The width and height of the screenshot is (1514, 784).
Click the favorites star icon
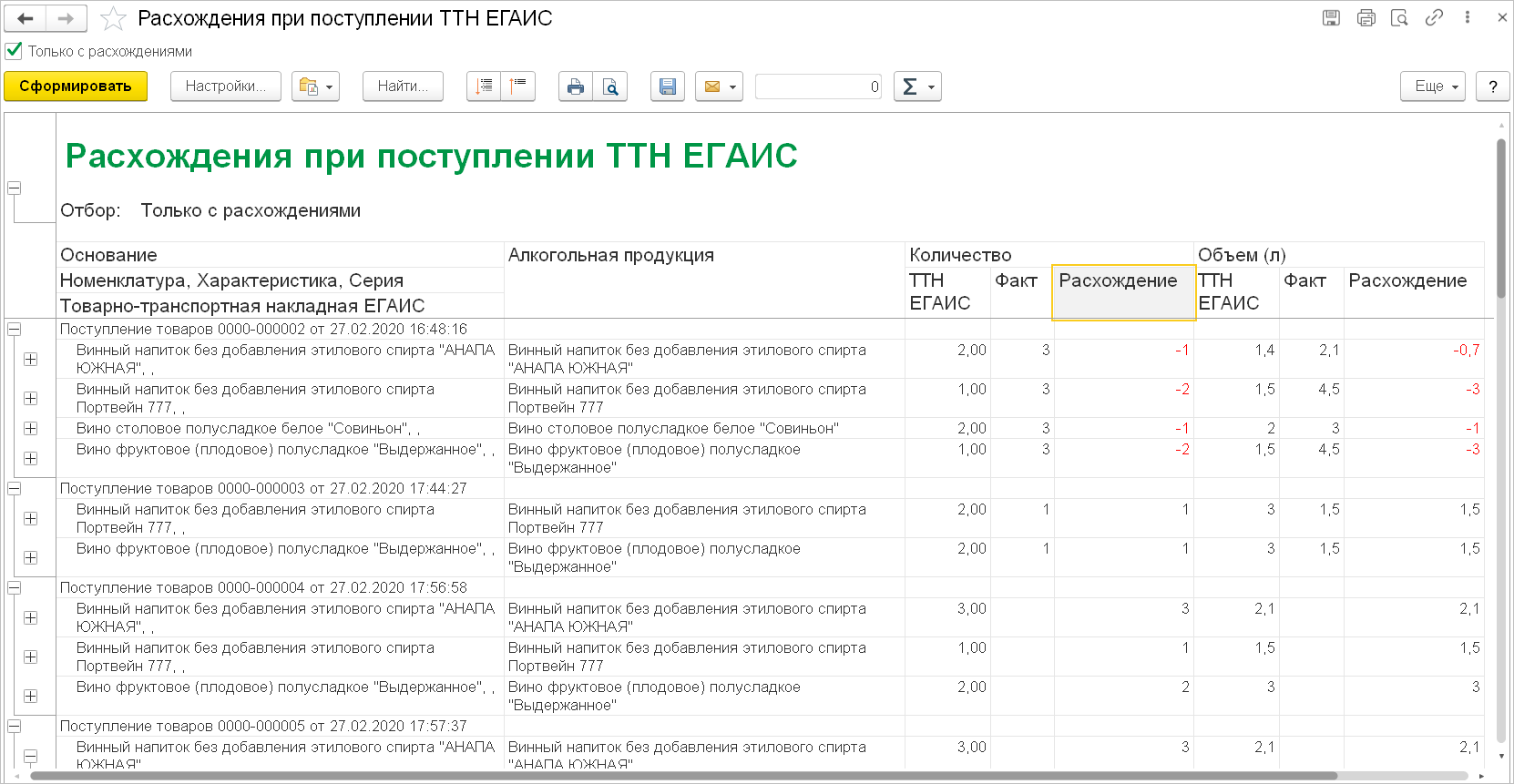(113, 18)
